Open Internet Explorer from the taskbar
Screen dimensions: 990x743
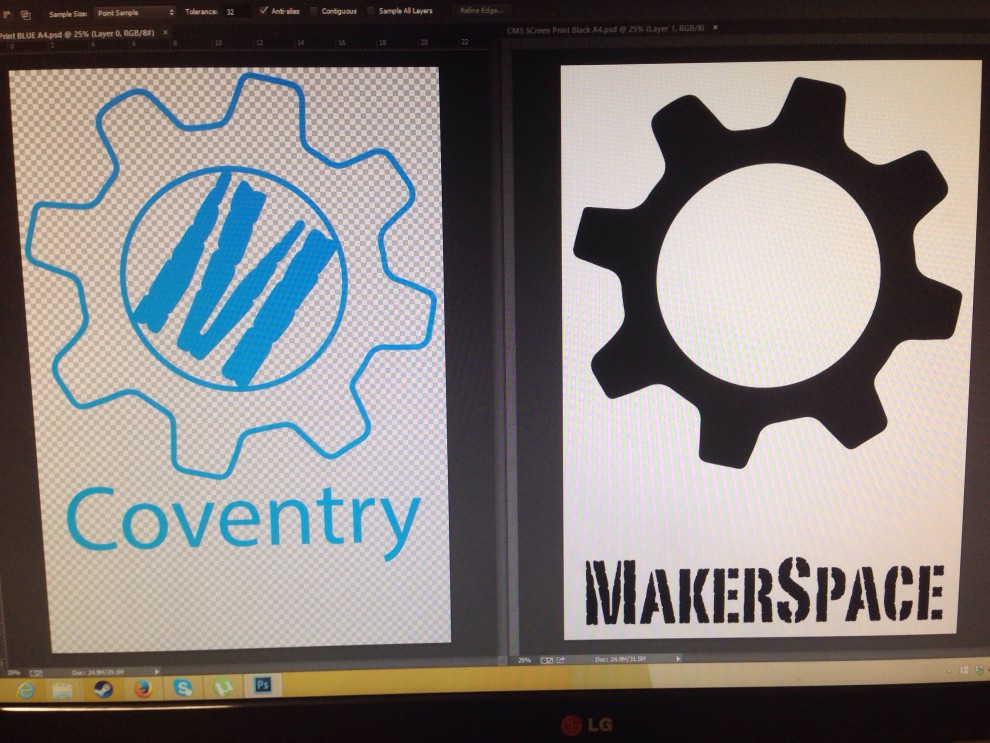point(25,691)
